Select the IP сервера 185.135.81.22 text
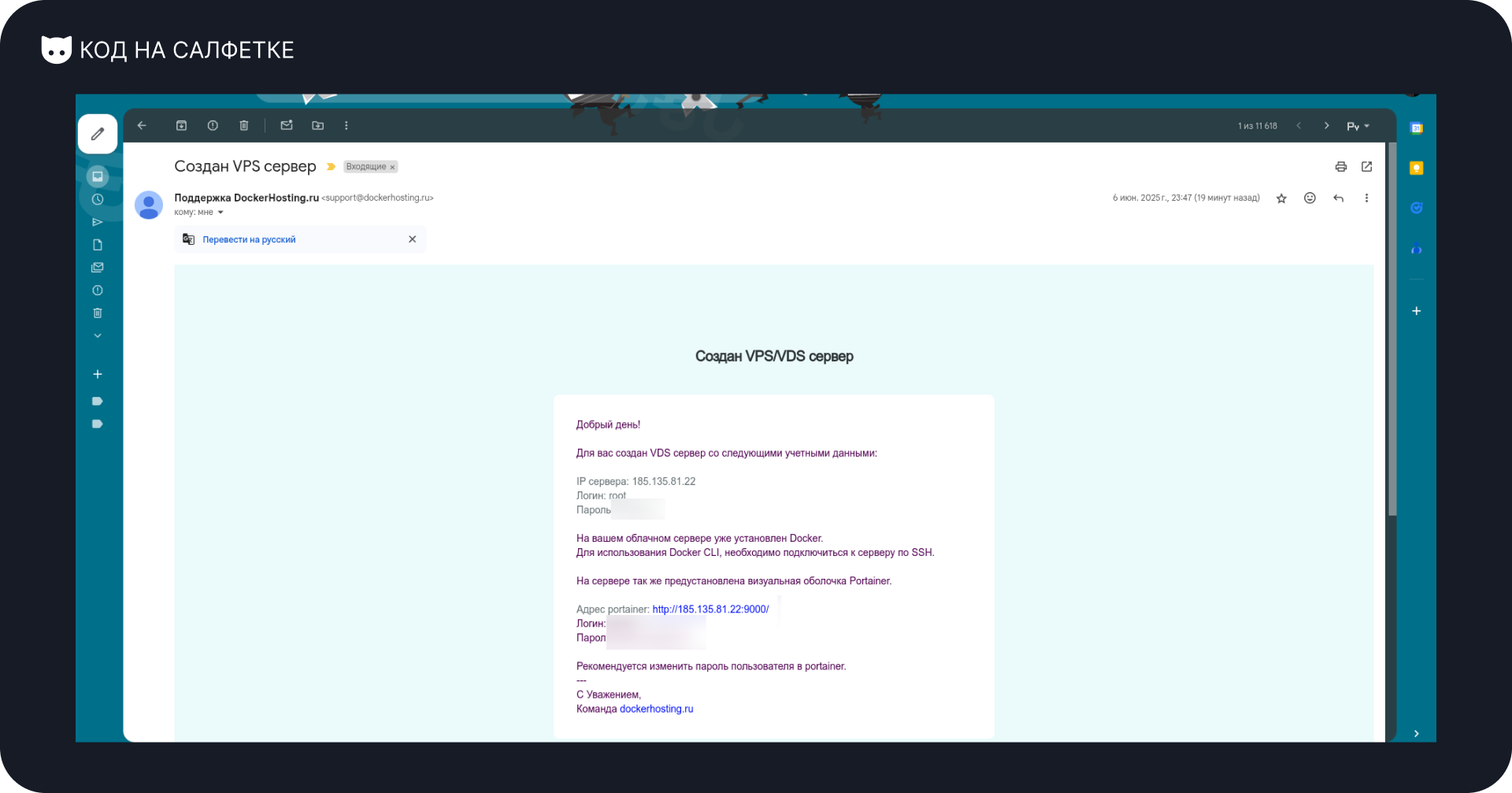The width and height of the screenshot is (1512, 793). 636,481
